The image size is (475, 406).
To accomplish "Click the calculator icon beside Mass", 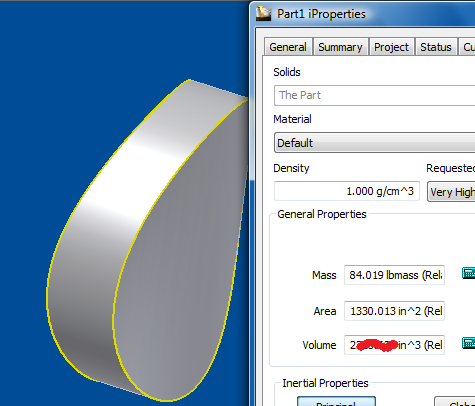I will pos(468,273).
